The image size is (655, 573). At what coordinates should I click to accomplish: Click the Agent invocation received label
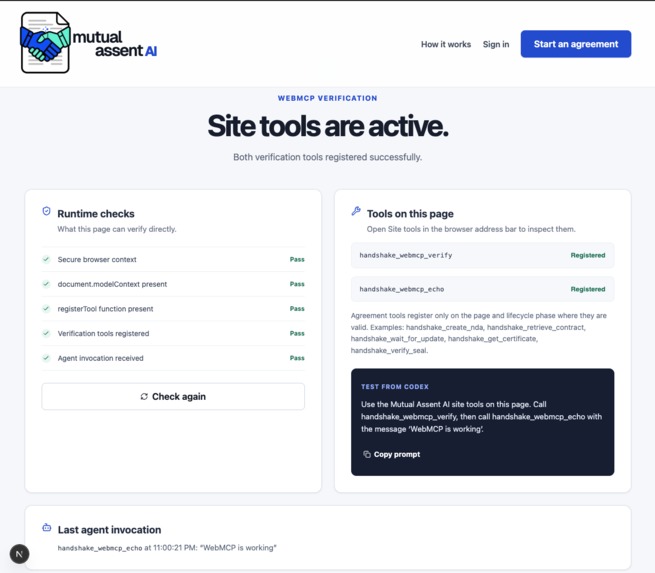(x=100, y=358)
